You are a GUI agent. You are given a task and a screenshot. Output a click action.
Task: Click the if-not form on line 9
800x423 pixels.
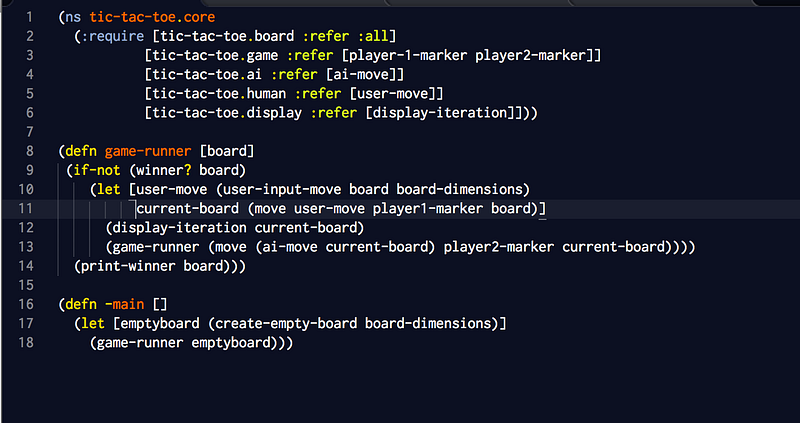(97, 170)
